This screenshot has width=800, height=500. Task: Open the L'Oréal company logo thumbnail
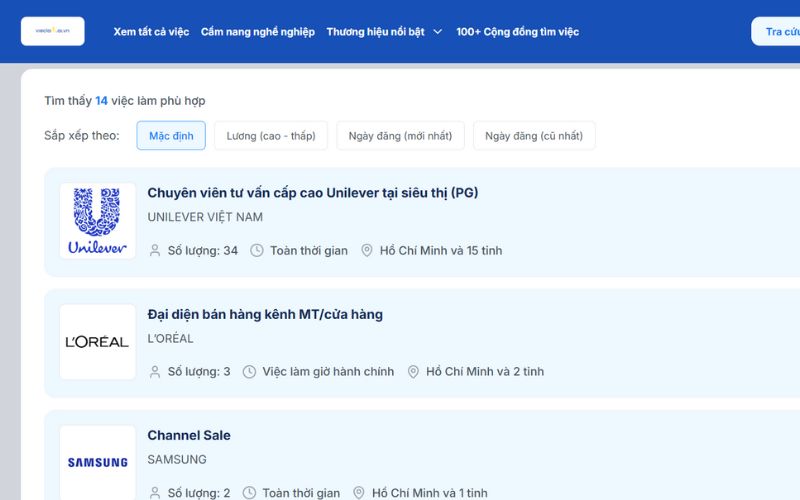pos(97,342)
